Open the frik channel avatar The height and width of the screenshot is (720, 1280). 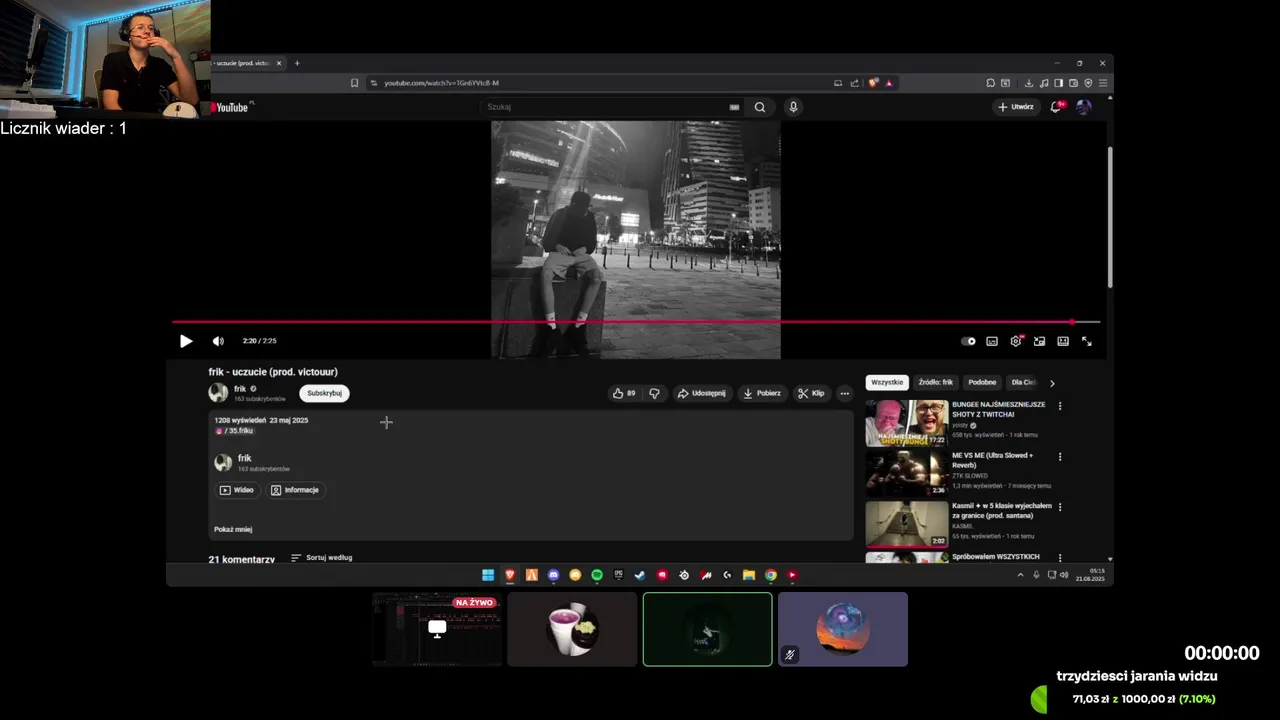point(218,393)
